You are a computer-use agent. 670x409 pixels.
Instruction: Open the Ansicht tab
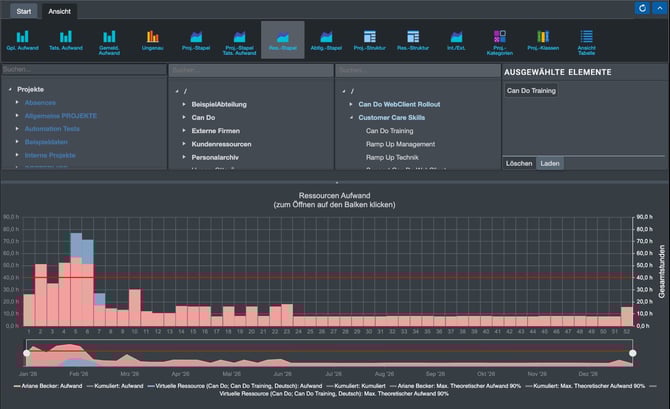coord(60,10)
